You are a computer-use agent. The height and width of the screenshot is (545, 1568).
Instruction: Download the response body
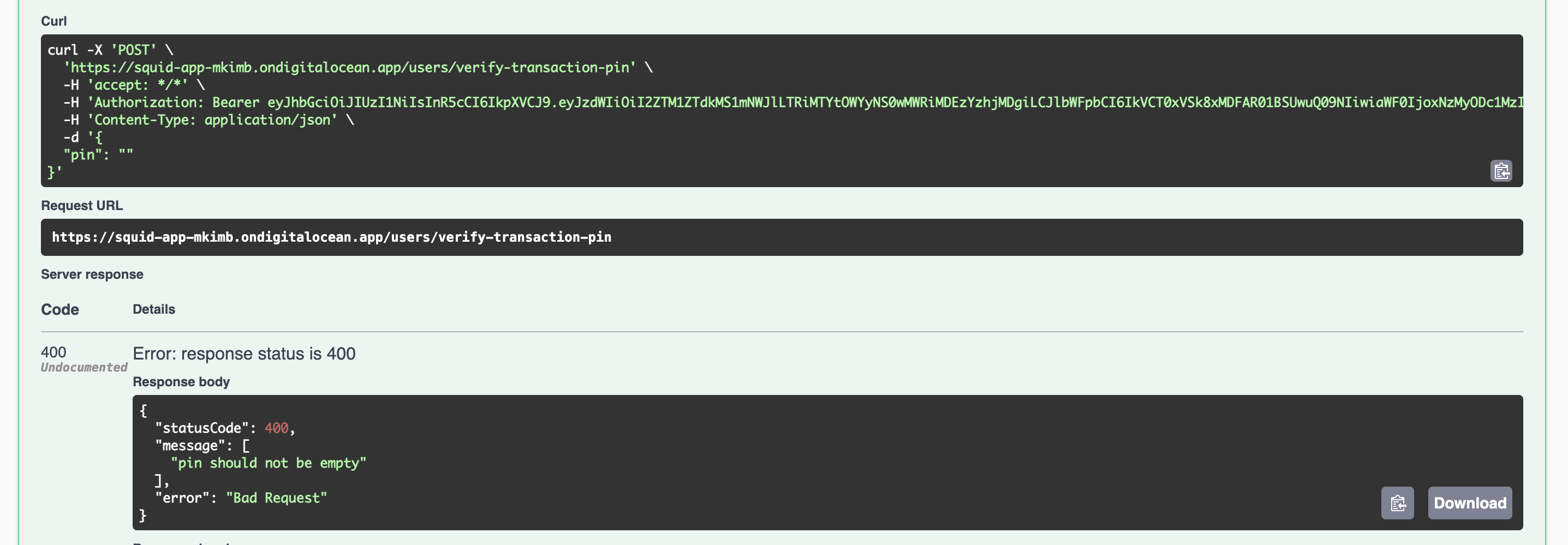click(x=1469, y=502)
